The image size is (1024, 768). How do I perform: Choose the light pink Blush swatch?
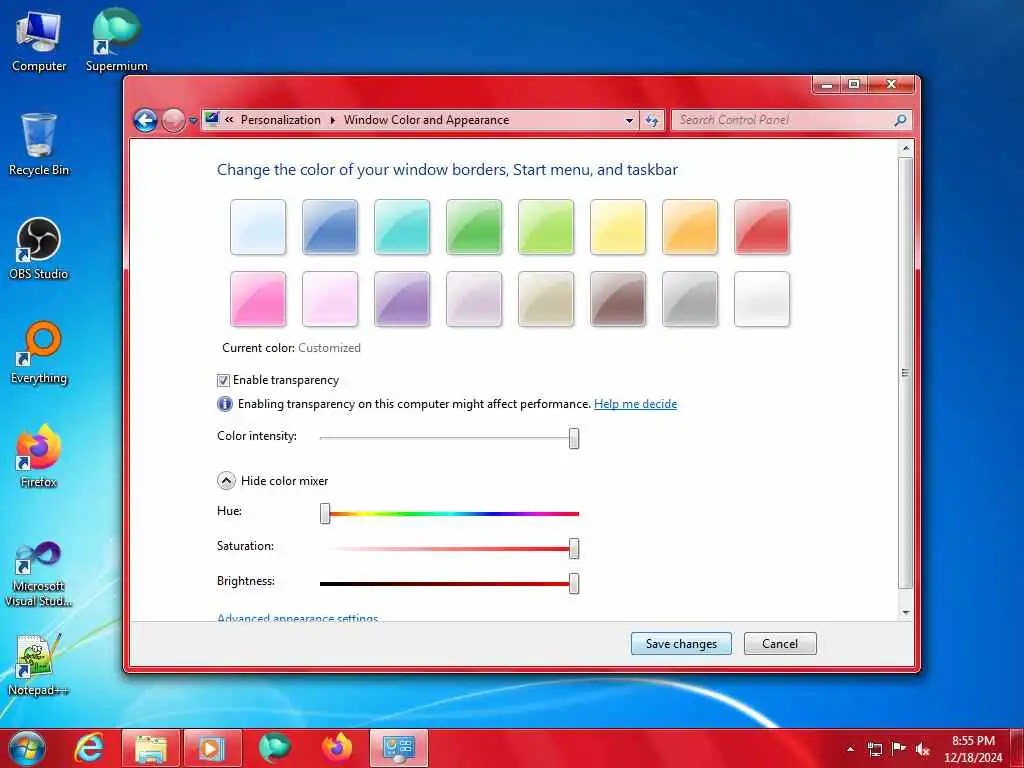[330, 299]
